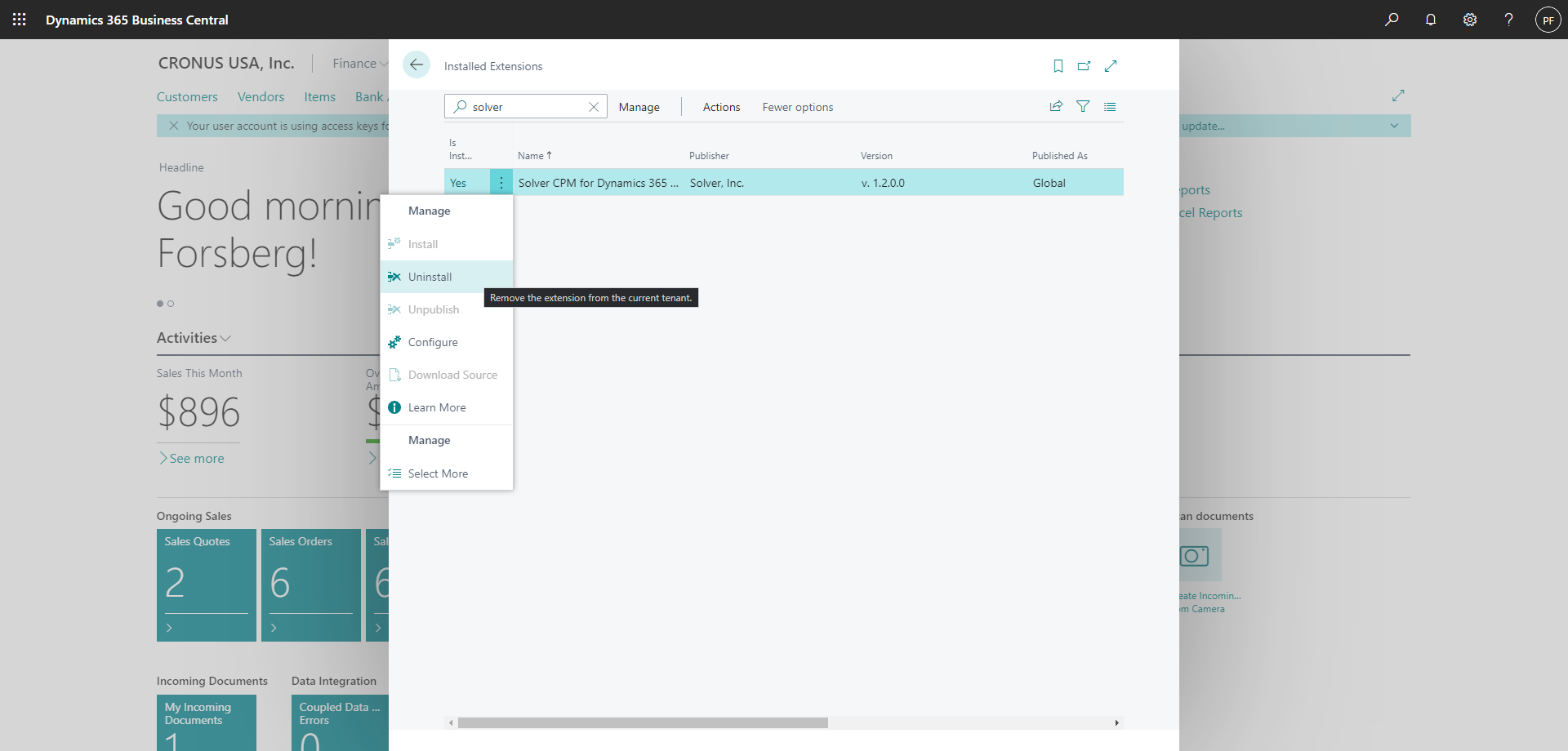
Task: Select Uninstall from the context menu
Action: [430, 277]
